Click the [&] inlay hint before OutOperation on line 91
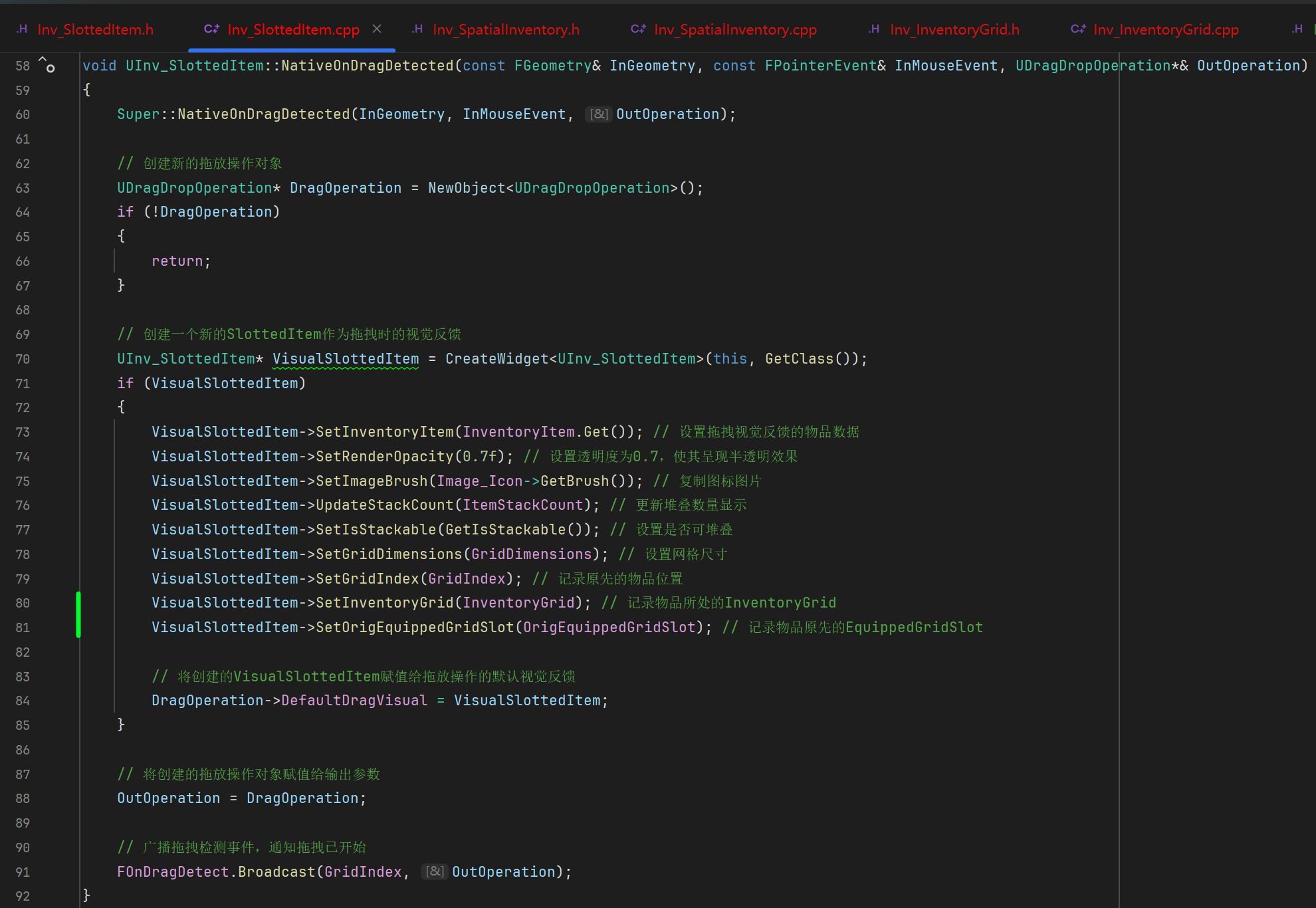 435,871
